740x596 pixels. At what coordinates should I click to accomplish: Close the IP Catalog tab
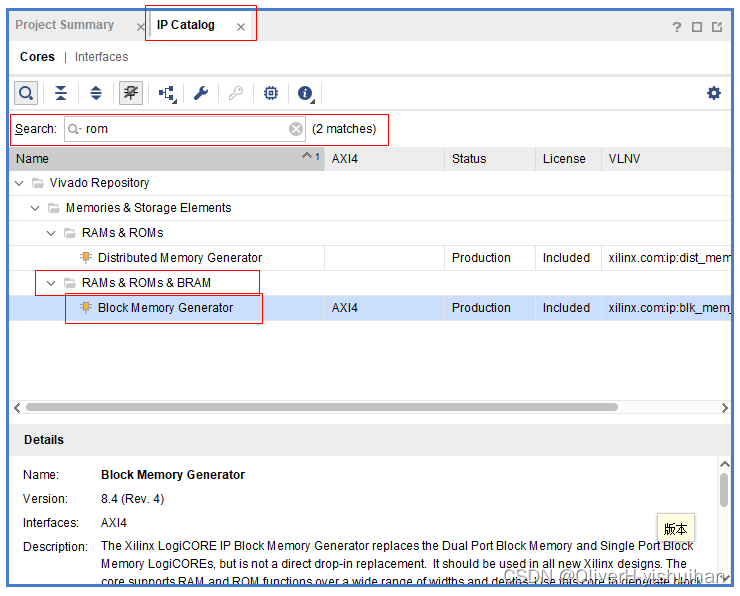[x=241, y=27]
